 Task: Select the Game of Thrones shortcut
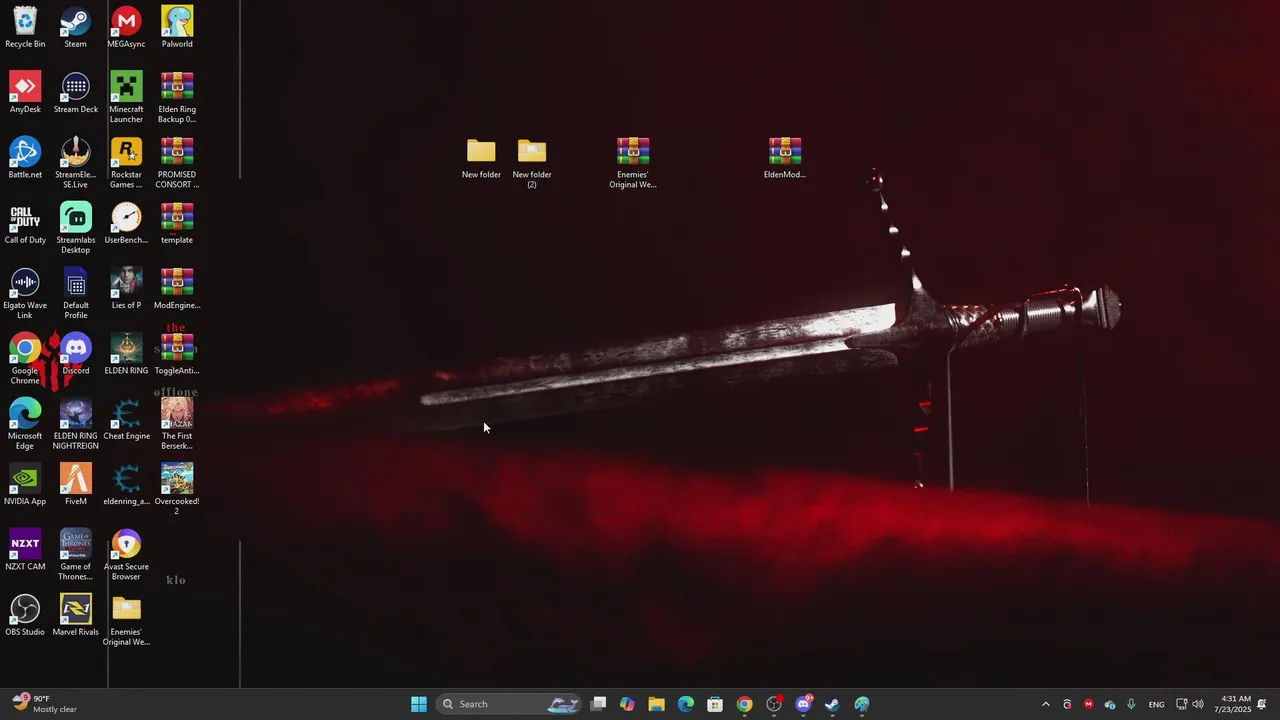75,555
